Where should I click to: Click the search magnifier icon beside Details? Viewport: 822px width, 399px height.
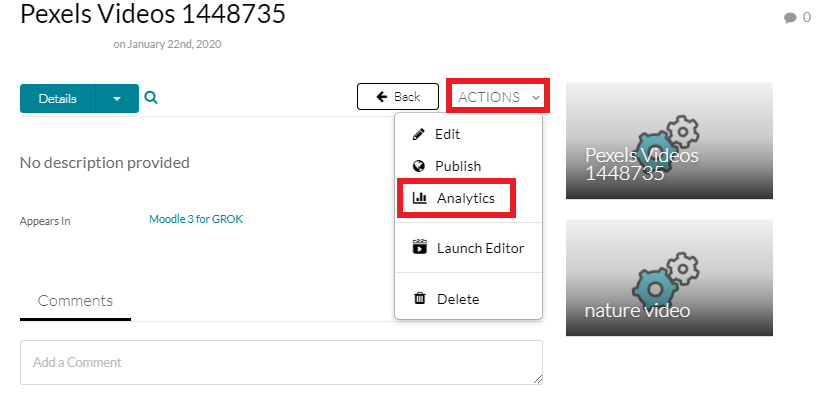click(x=151, y=98)
